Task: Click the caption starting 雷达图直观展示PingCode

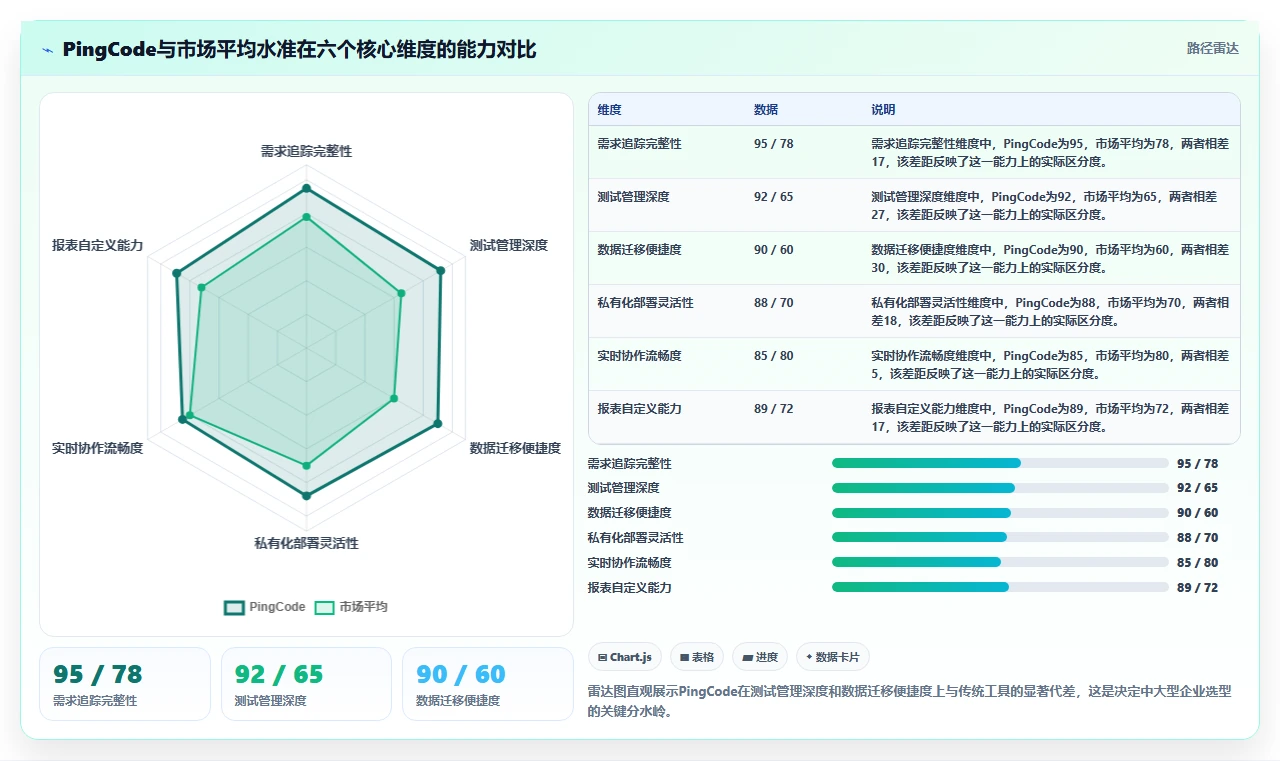Action: click(909, 700)
